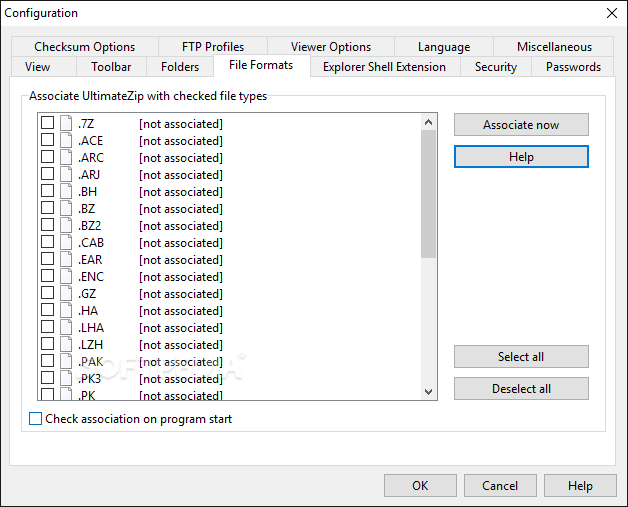
Task: Click the Help button under Associate now
Action: click(521, 157)
